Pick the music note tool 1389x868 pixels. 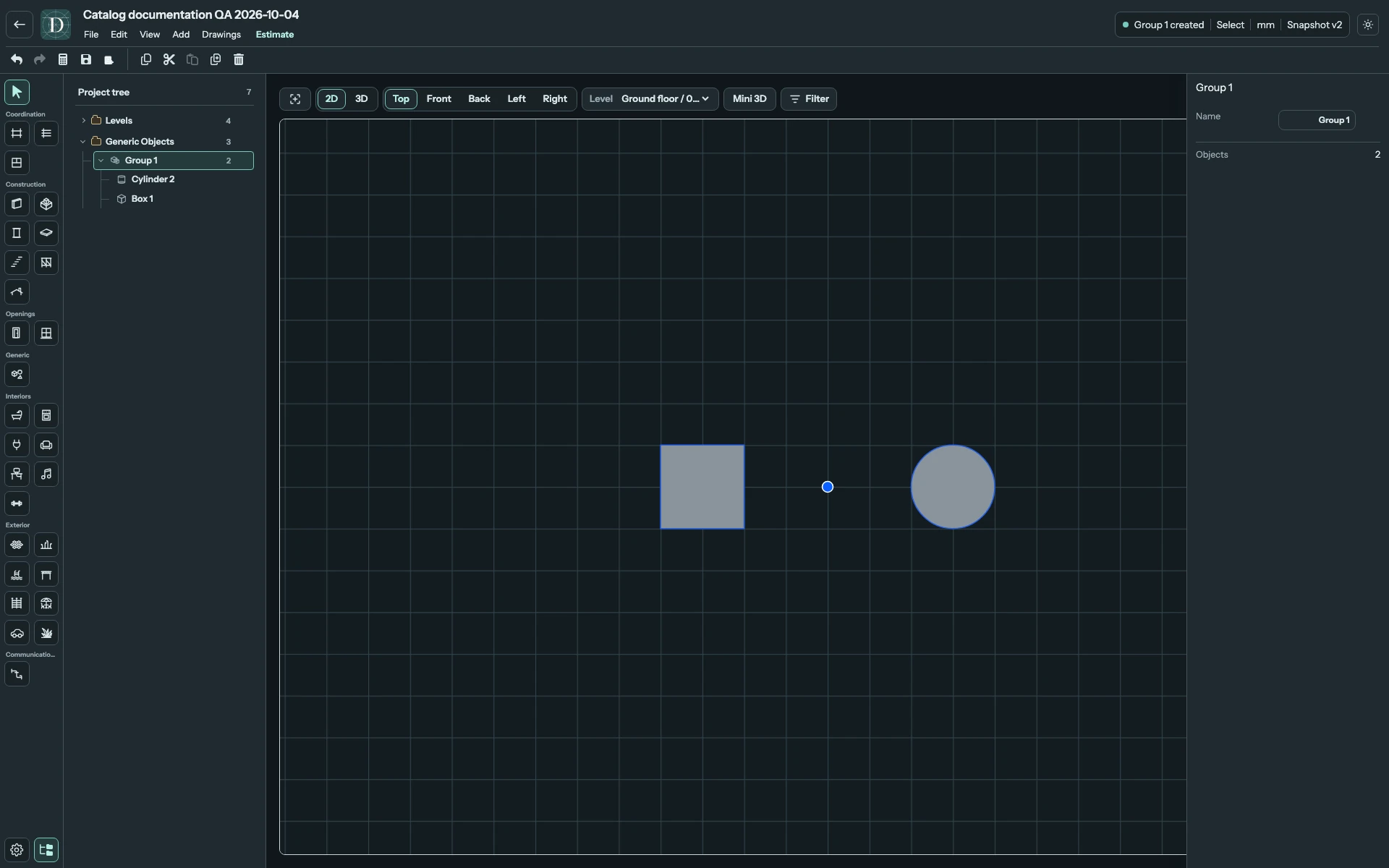tap(46, 475)
